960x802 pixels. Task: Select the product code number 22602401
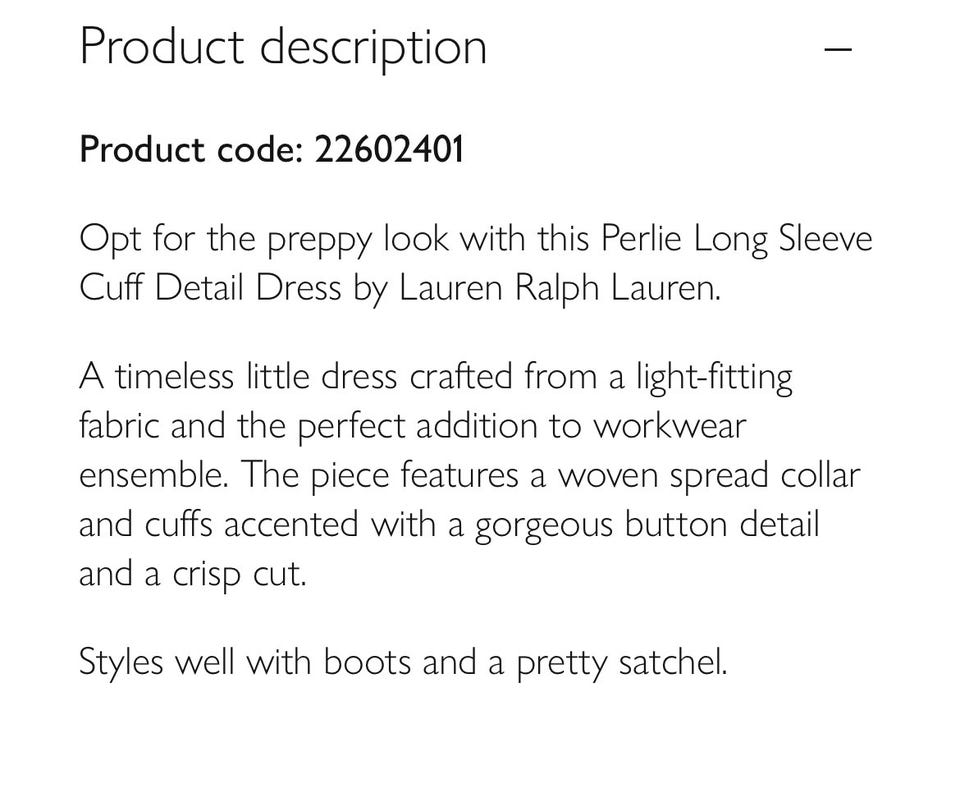(389, 149)
